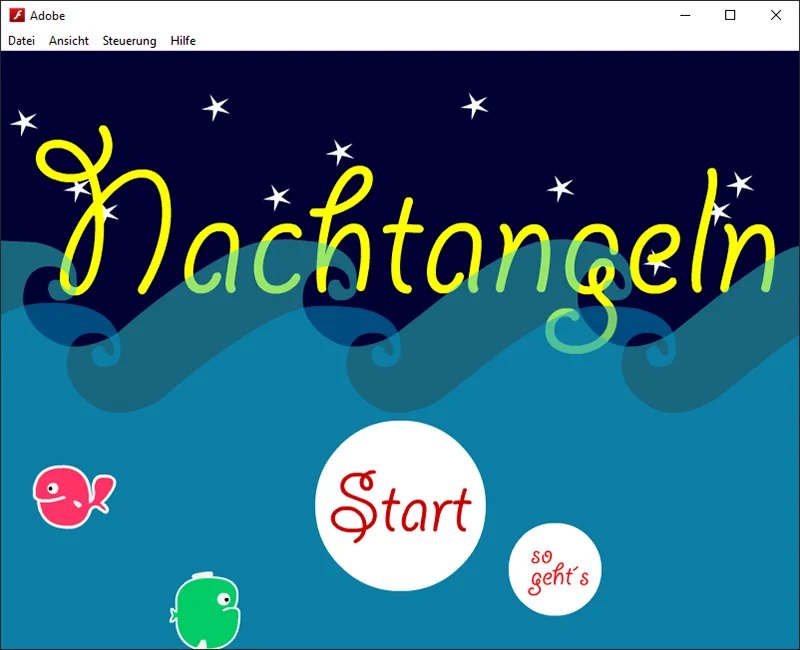The image size is (800, 650).
Task: Maximize the Adobe Flash Player window
Action: coord(730,15)
